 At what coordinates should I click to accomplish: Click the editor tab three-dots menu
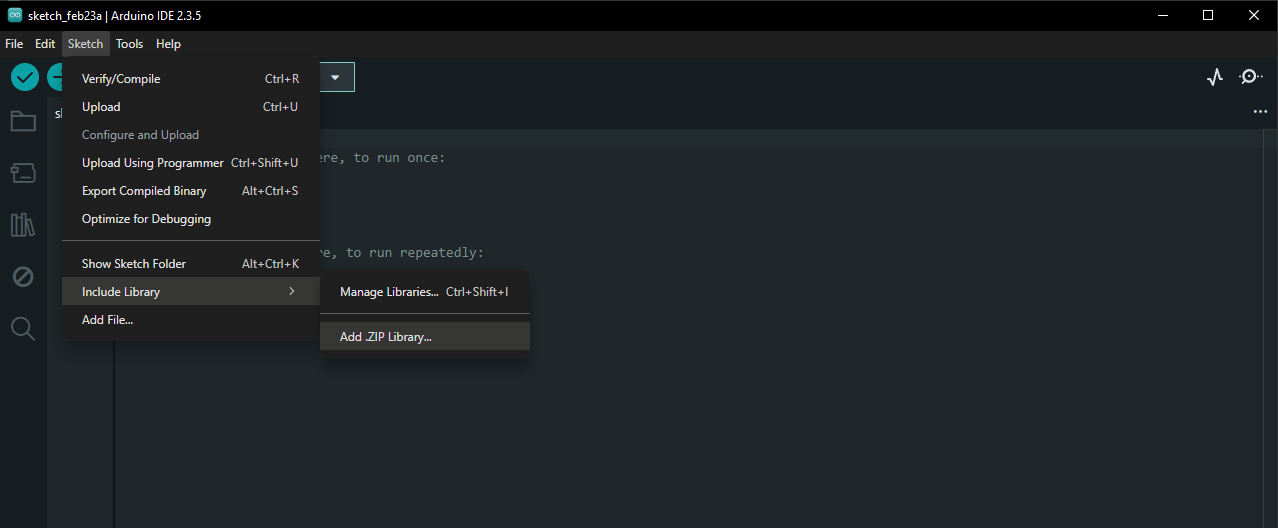click(1260, 112)
